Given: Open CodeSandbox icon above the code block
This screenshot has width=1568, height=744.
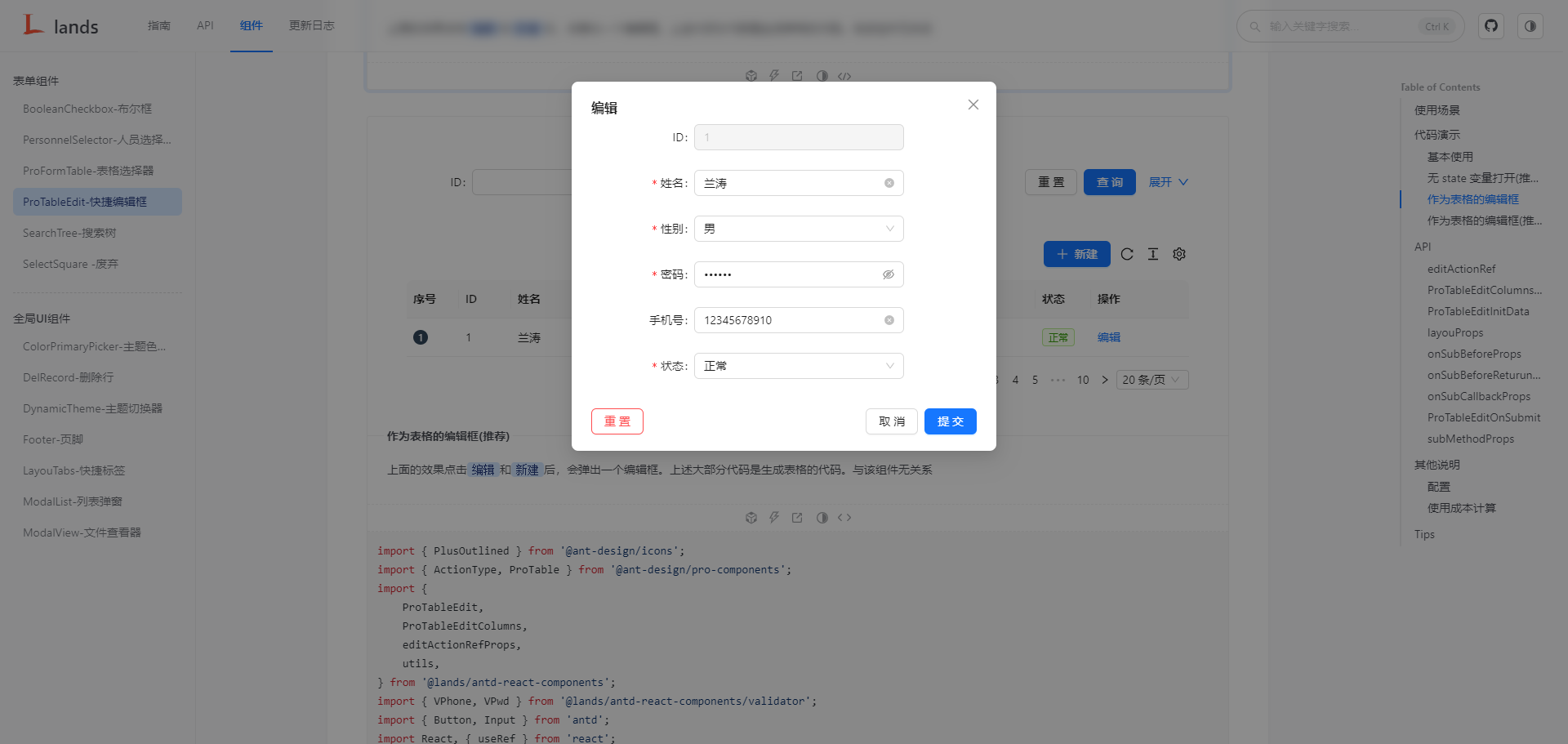Looking at the screenshot, I should tap(751, 518).
